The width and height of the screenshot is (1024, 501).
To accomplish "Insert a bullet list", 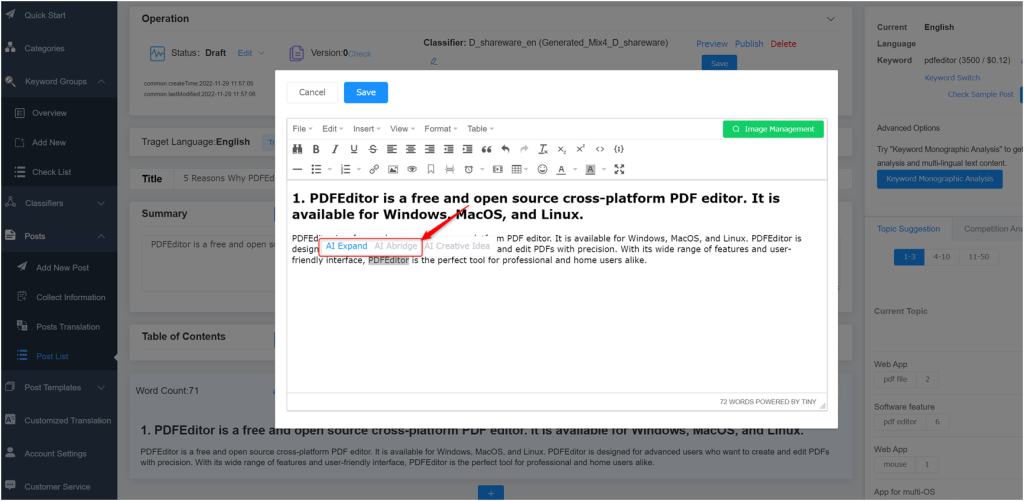I will (316, 169).
